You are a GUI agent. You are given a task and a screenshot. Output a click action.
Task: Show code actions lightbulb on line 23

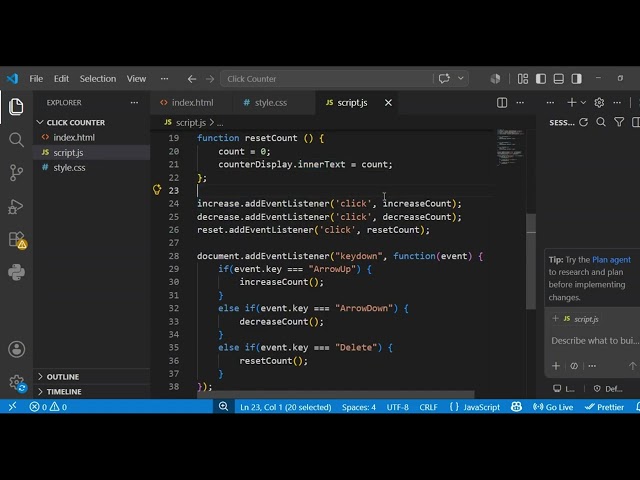click(157, 189)
